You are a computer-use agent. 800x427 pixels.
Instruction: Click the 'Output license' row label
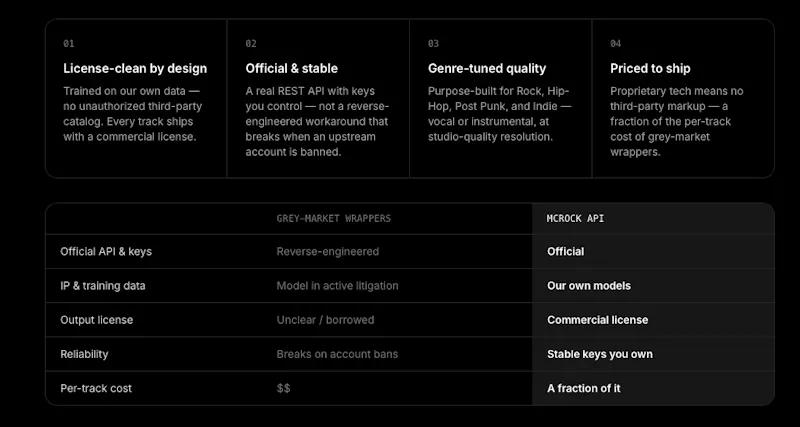coord(96,320)
